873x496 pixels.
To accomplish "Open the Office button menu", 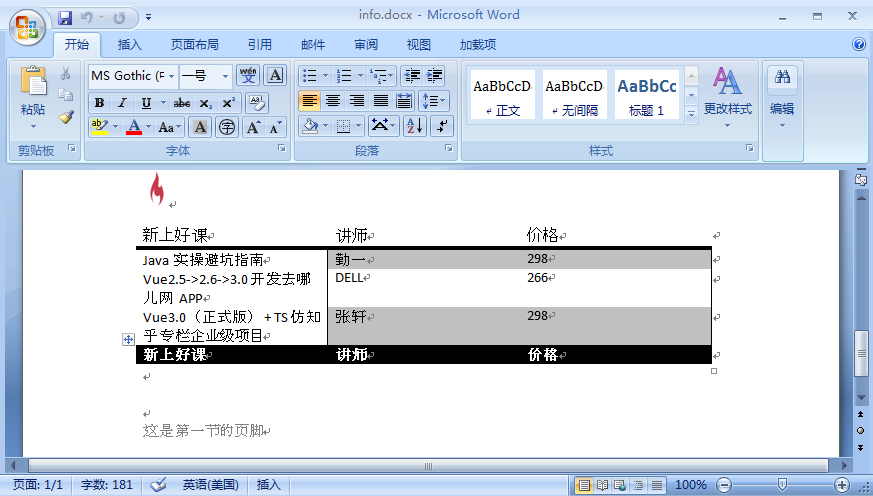I will coord(27,27).
